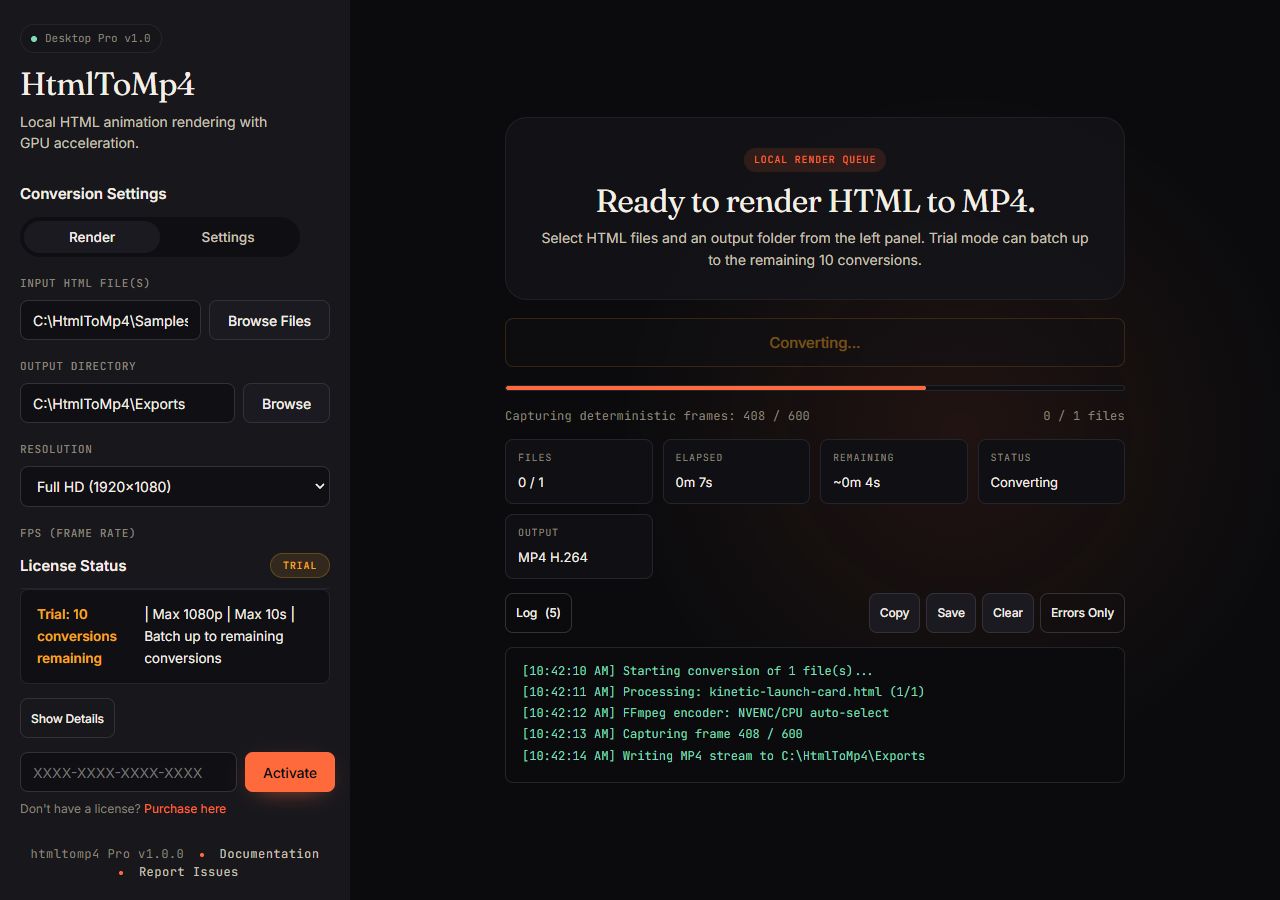
Task: Open the Documentation link
Action: [x=269, y=854]
